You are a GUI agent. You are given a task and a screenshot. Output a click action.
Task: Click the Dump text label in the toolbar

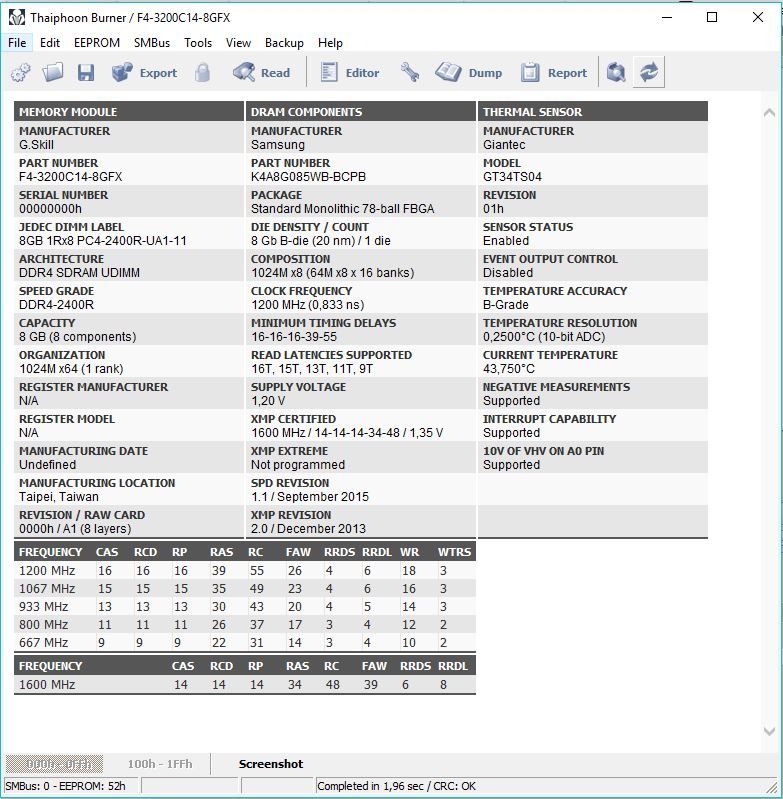click(x=485, y=73)
